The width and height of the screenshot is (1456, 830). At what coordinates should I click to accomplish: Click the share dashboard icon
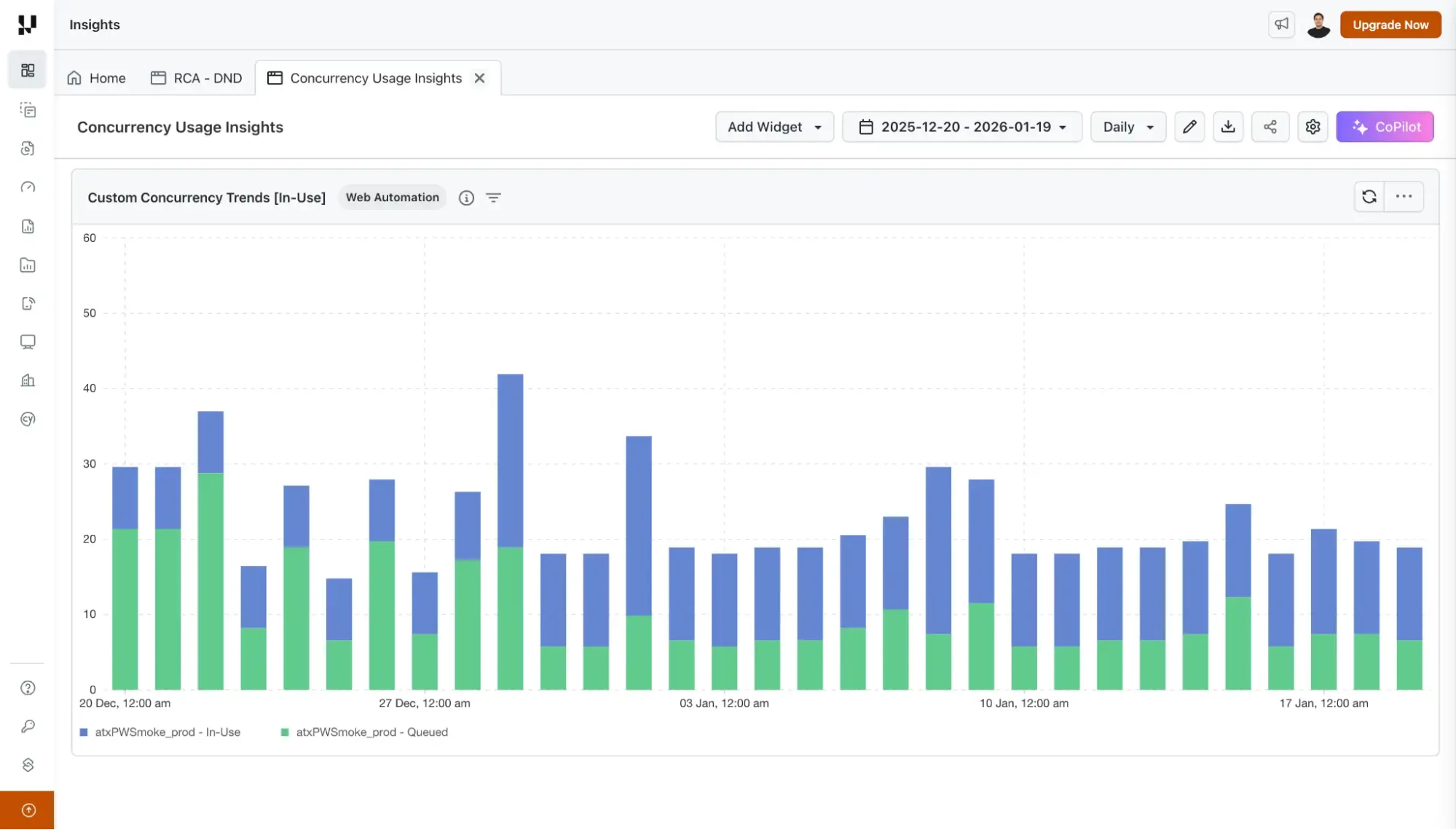coord(1270,127)
